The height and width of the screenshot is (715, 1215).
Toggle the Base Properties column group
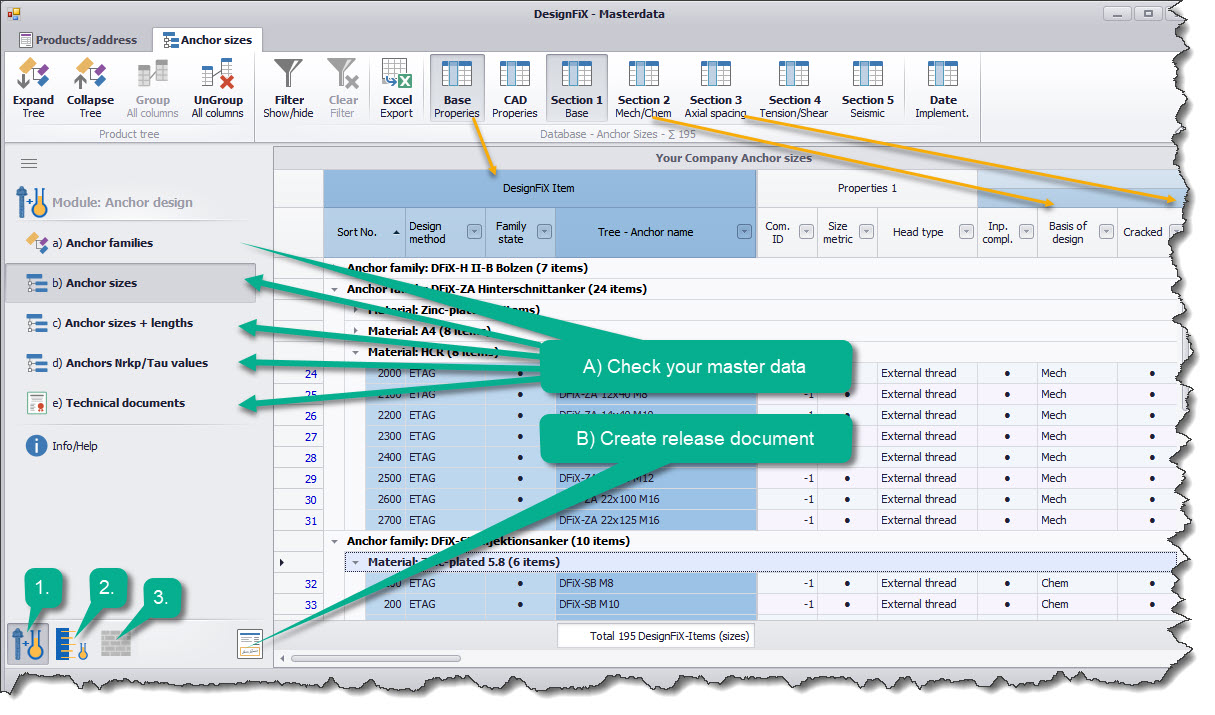click(x=457, y=88)
